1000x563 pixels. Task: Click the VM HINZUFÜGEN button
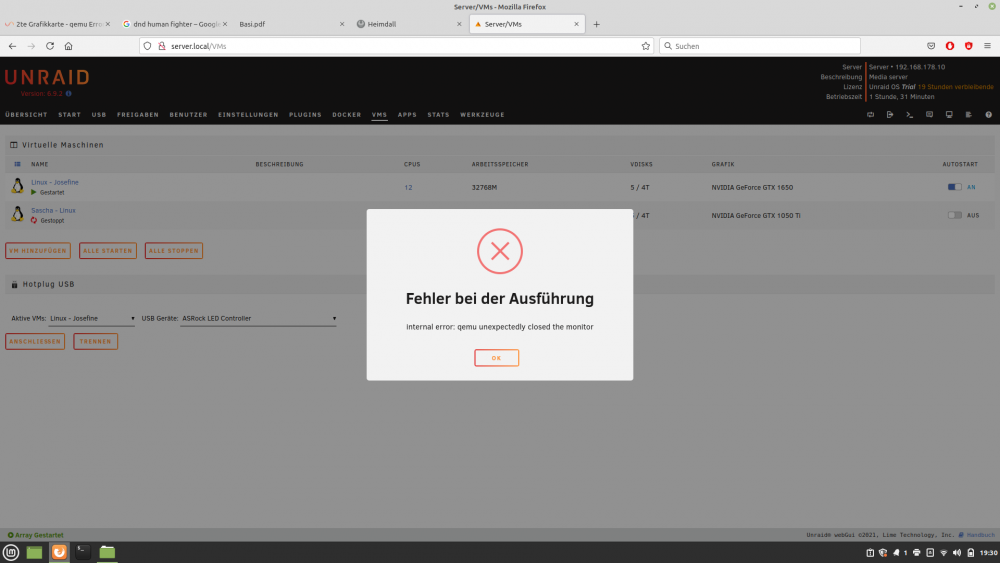38,251
